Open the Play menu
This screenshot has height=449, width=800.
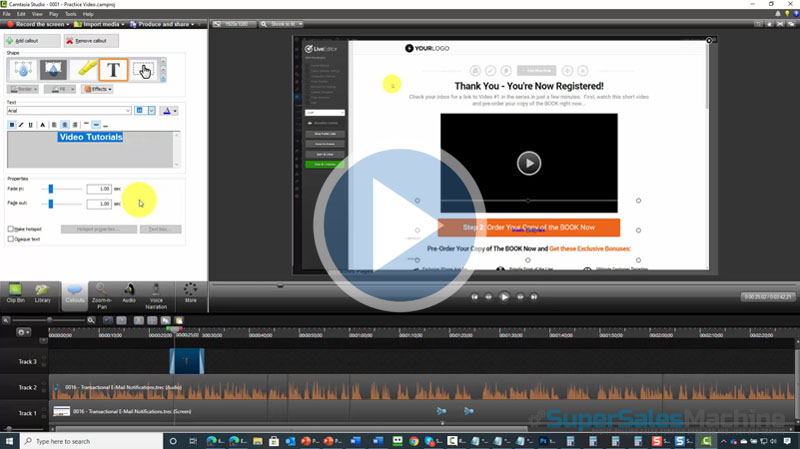(x=52, y=14)
